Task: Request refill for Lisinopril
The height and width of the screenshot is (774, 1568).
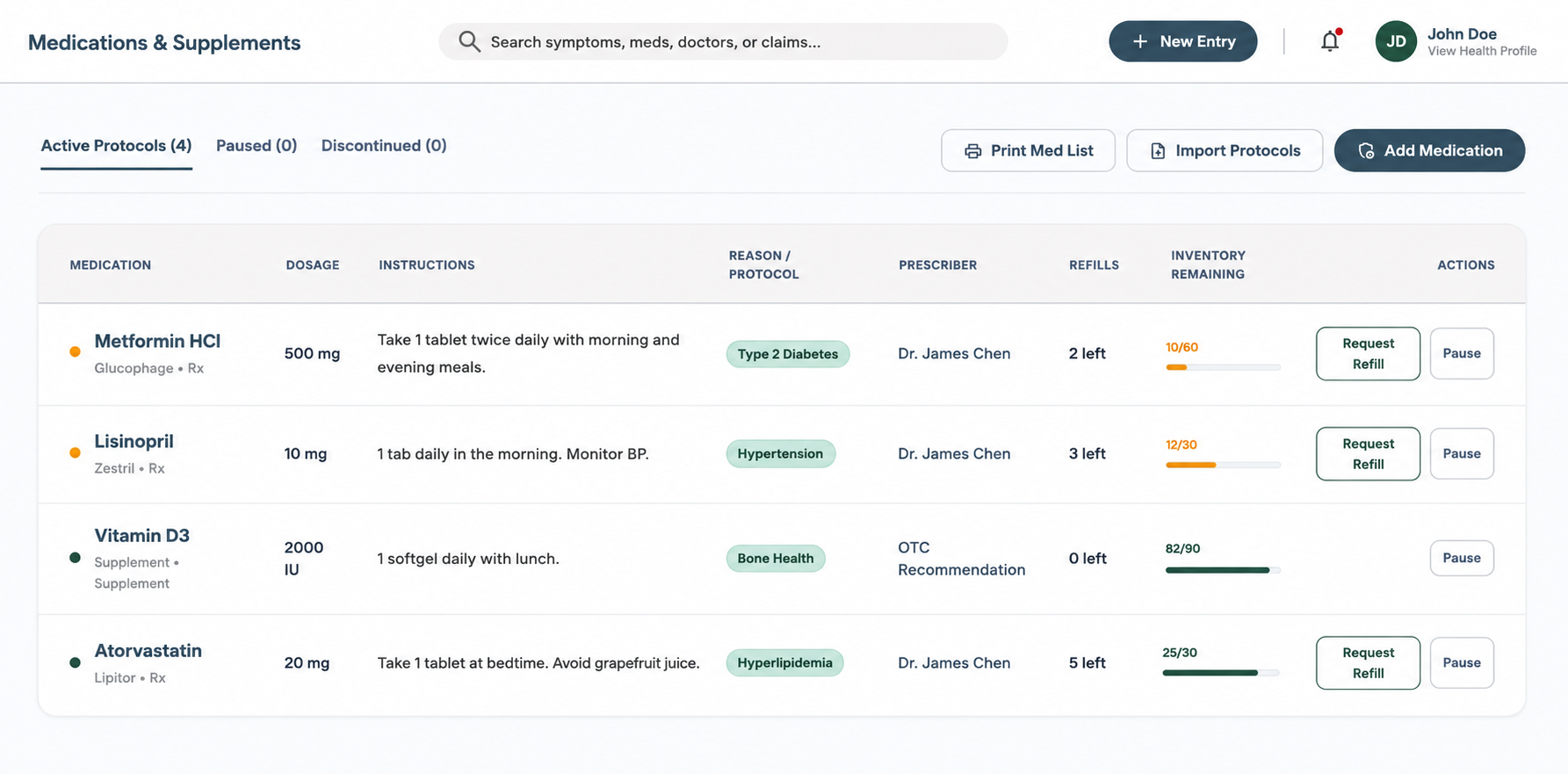Action: pyautogui.click(x=1368, y=453)
